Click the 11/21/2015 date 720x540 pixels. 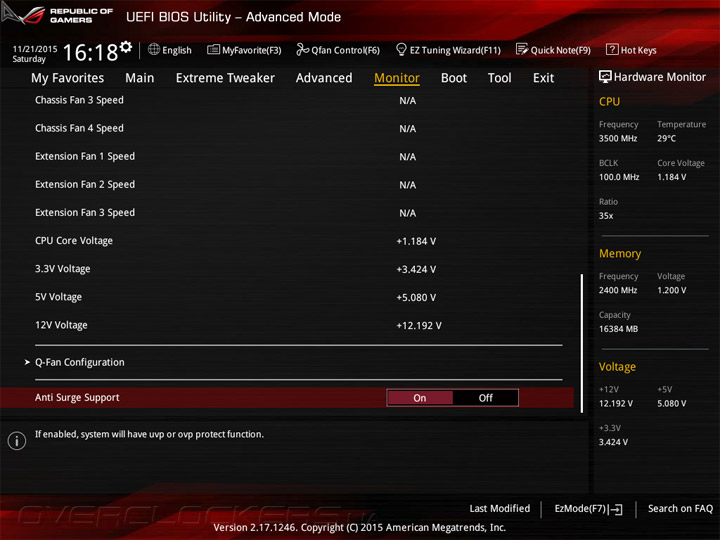pyautogui.click(x=35, y=49)
